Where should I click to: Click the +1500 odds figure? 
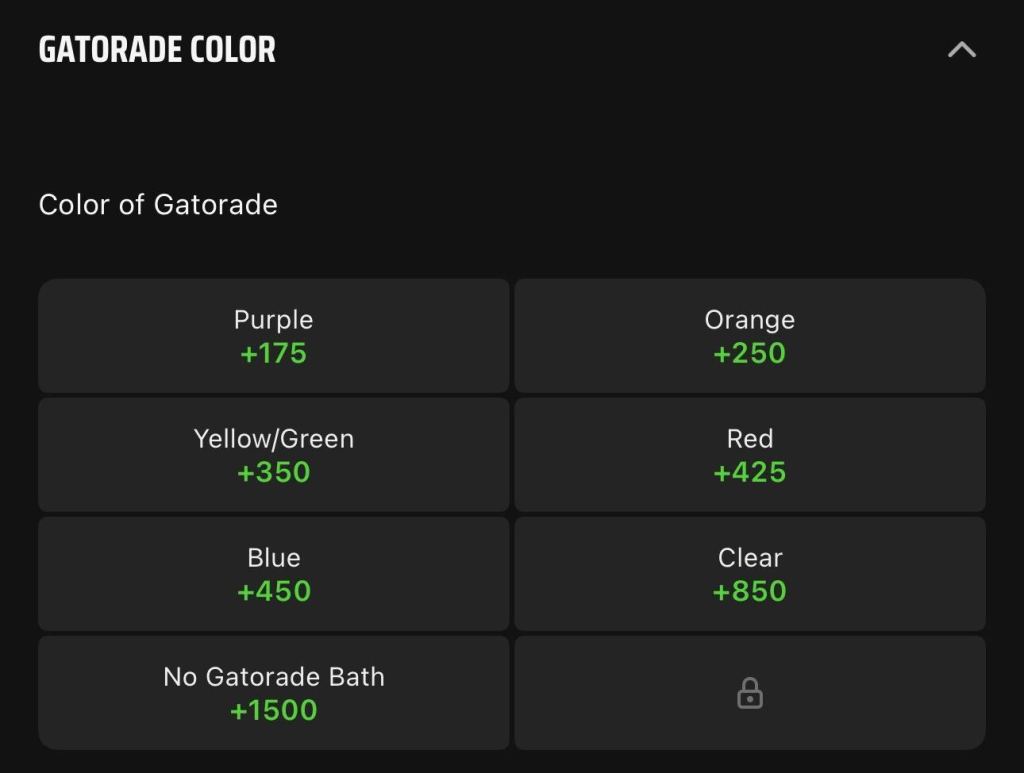point(274,710)
